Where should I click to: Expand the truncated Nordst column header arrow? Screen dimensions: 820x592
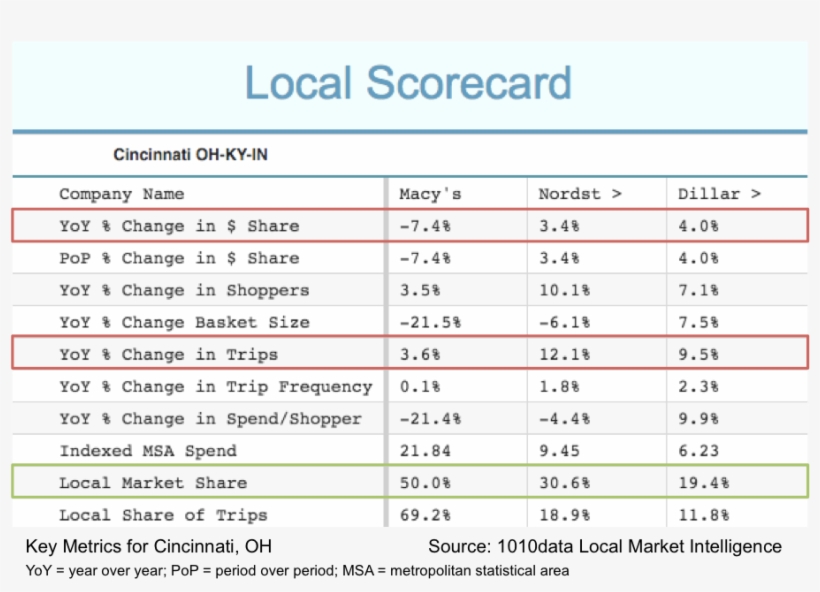[x=616, y=194]
